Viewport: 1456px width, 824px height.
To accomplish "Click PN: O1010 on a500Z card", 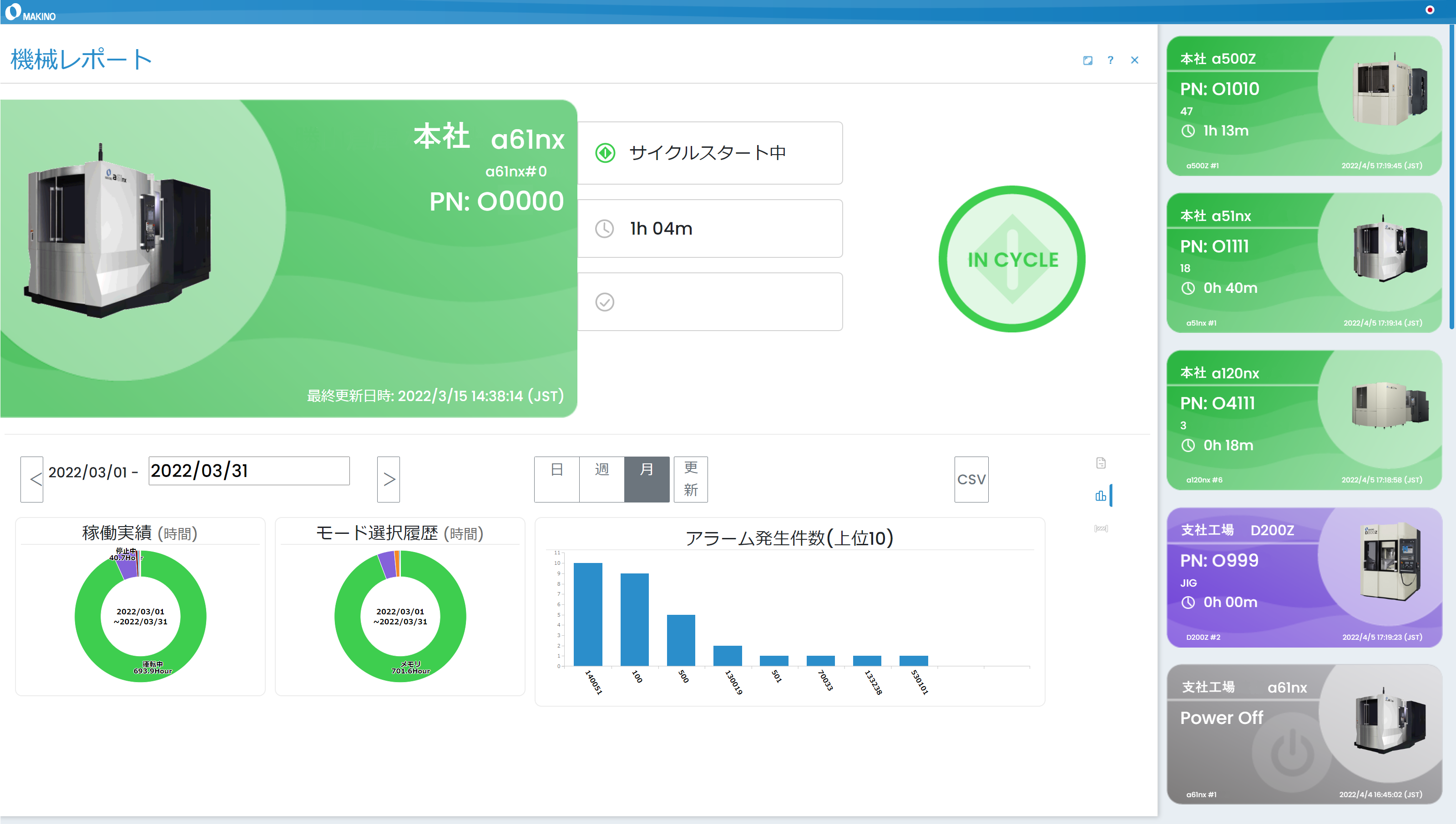I will [1220, 90].
